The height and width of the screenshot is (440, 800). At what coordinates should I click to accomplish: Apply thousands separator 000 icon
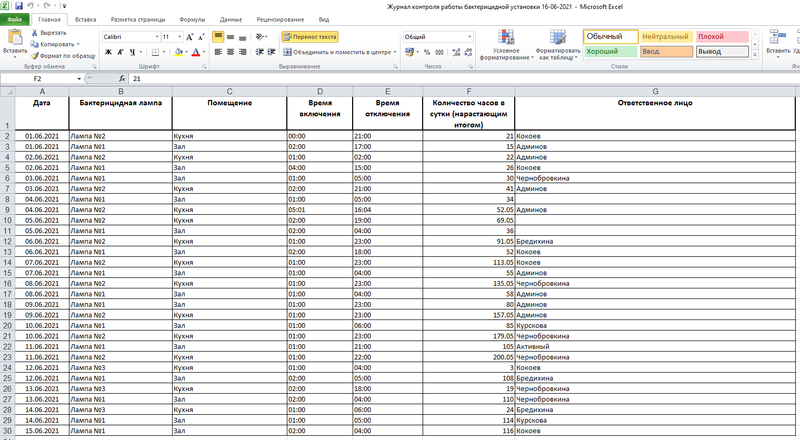tap(439, 52)
